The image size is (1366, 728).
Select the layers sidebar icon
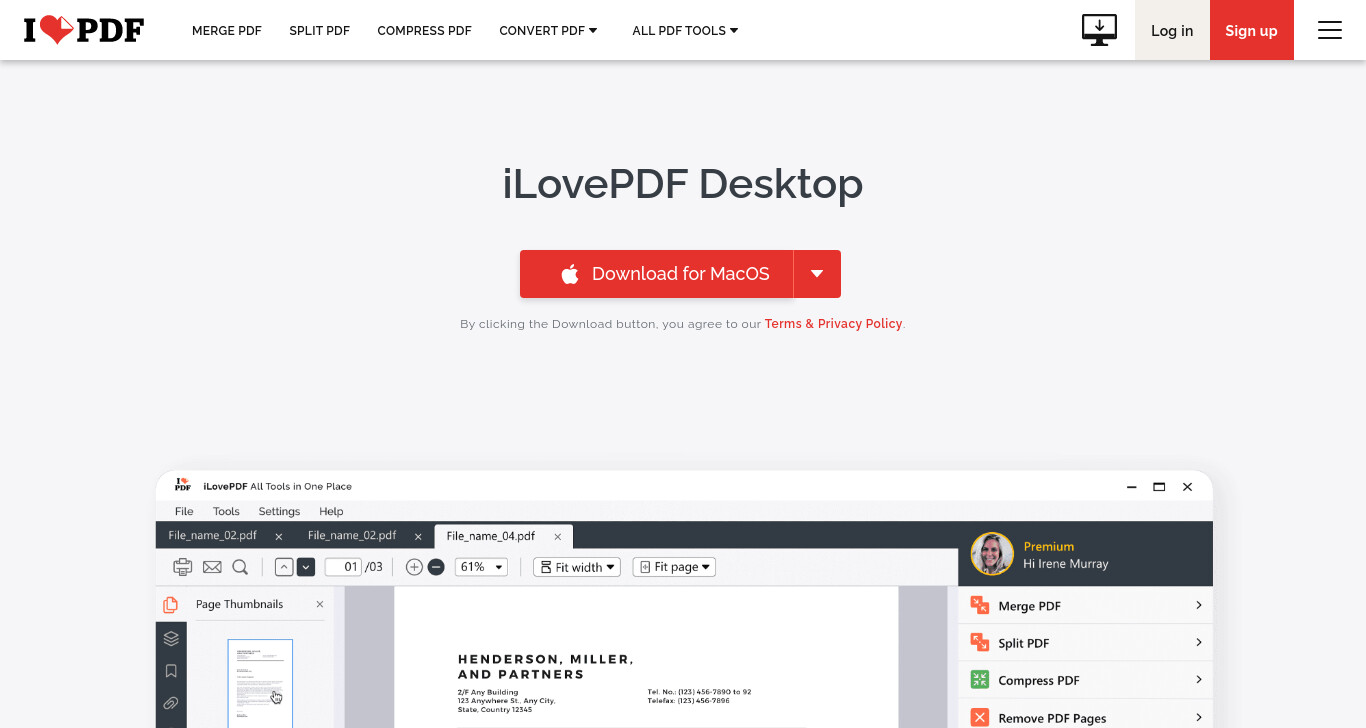171,638
